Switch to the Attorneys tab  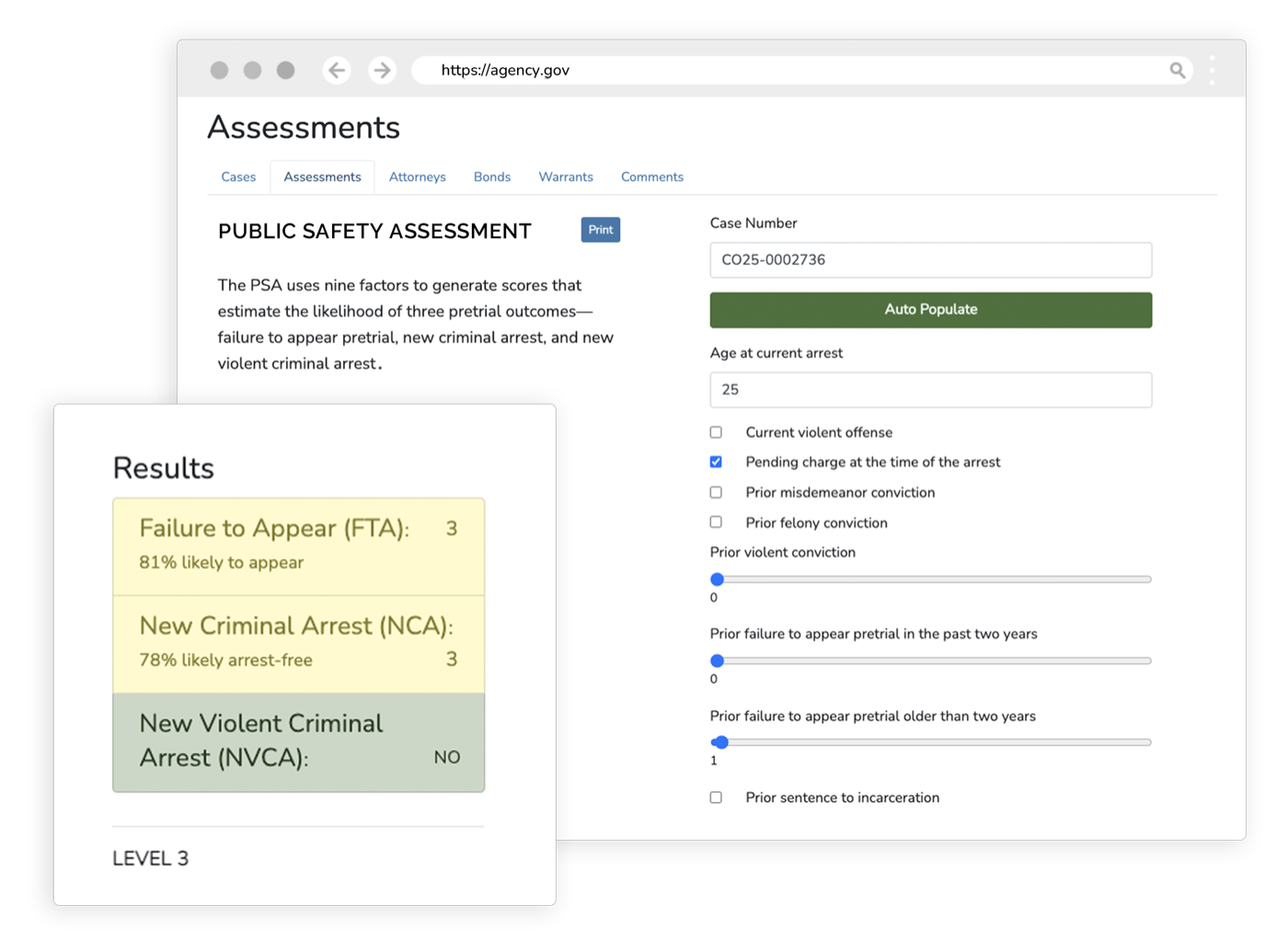[x=417, y=177]
